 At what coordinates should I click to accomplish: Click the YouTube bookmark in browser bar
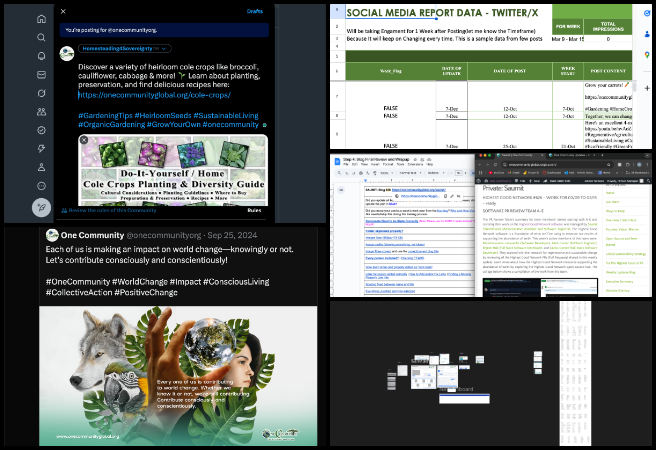click(x=497, y=173)
